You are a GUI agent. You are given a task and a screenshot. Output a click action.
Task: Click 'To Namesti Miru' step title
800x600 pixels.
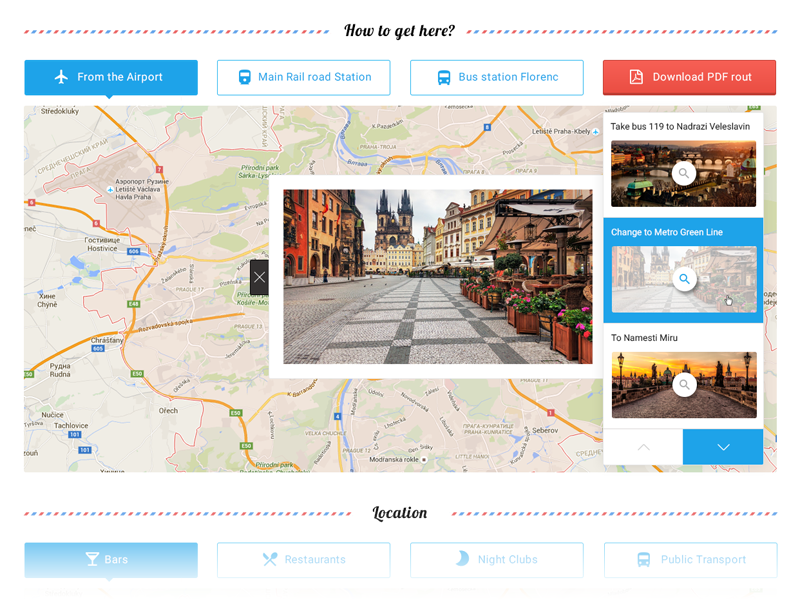point(644,338)
